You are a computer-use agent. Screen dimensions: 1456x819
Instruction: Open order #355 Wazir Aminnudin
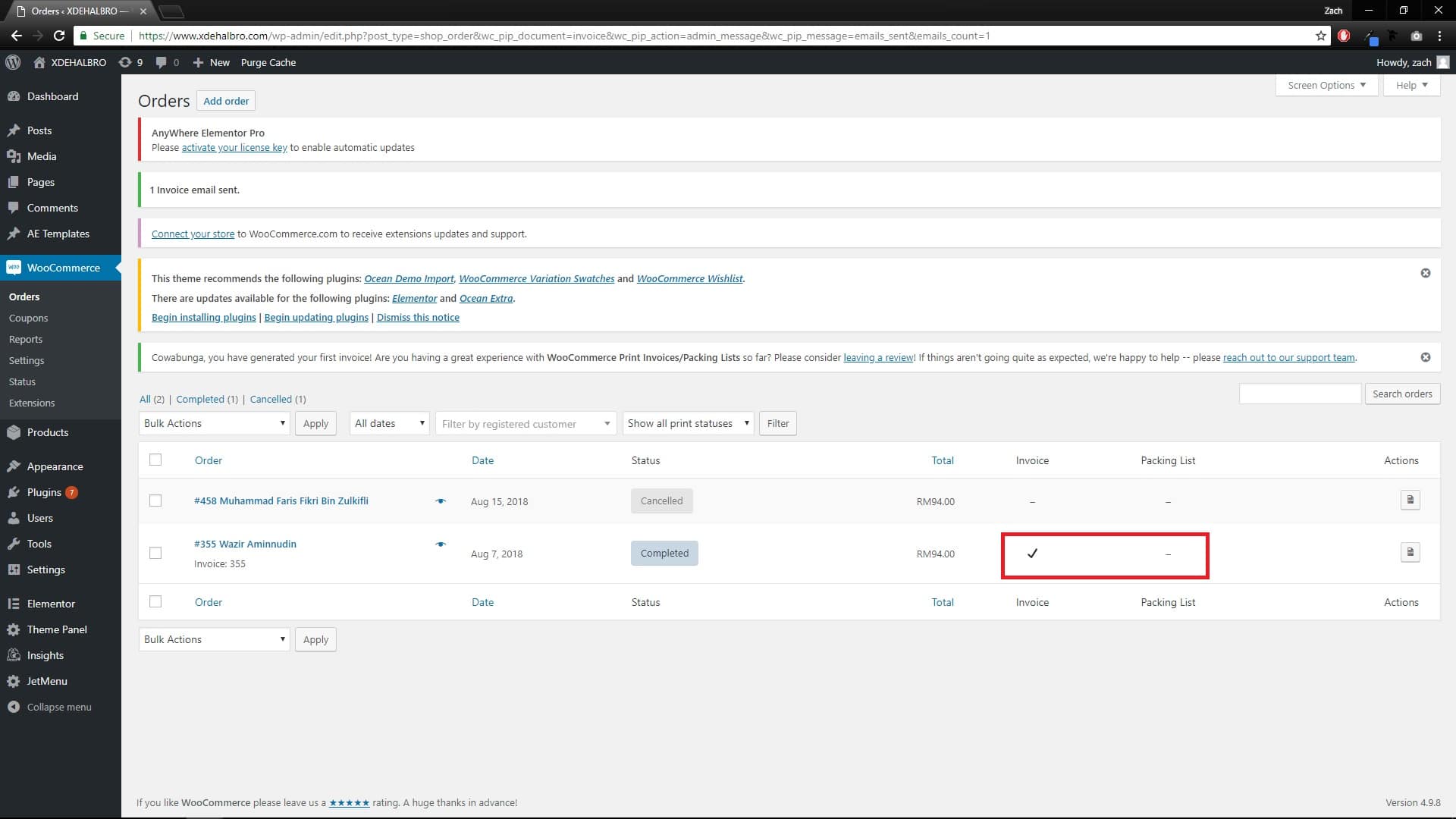(x=245, y=544)
